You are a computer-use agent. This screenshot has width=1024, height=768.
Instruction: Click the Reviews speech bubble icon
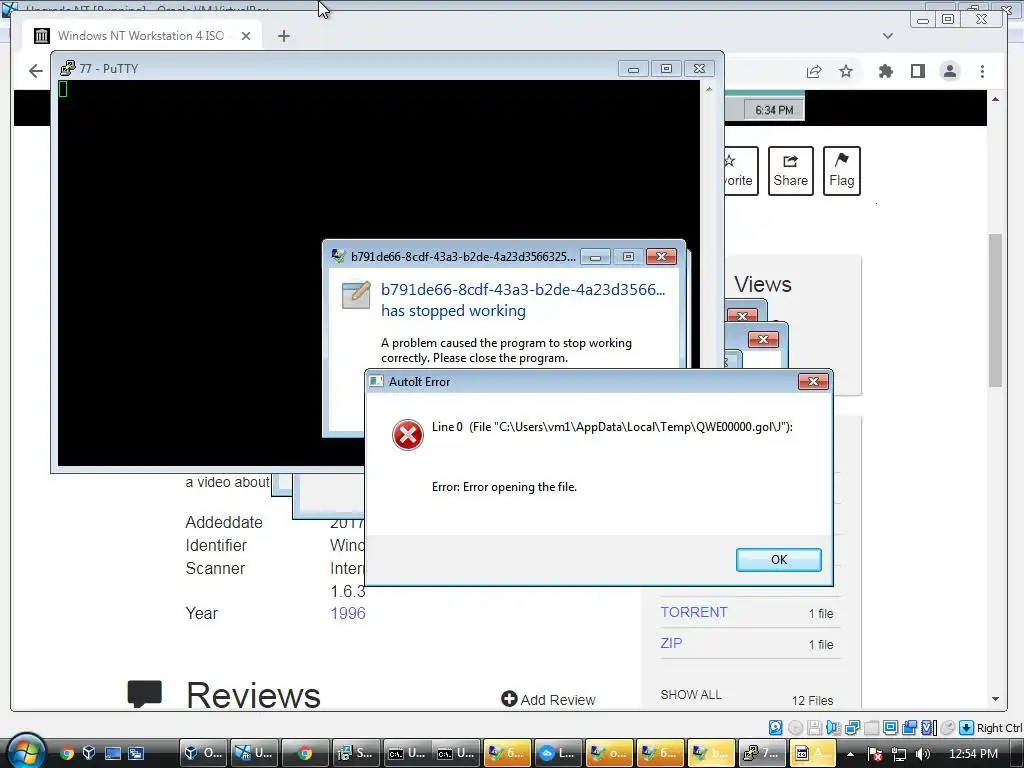pyautogui.click(x=144, y=694)
